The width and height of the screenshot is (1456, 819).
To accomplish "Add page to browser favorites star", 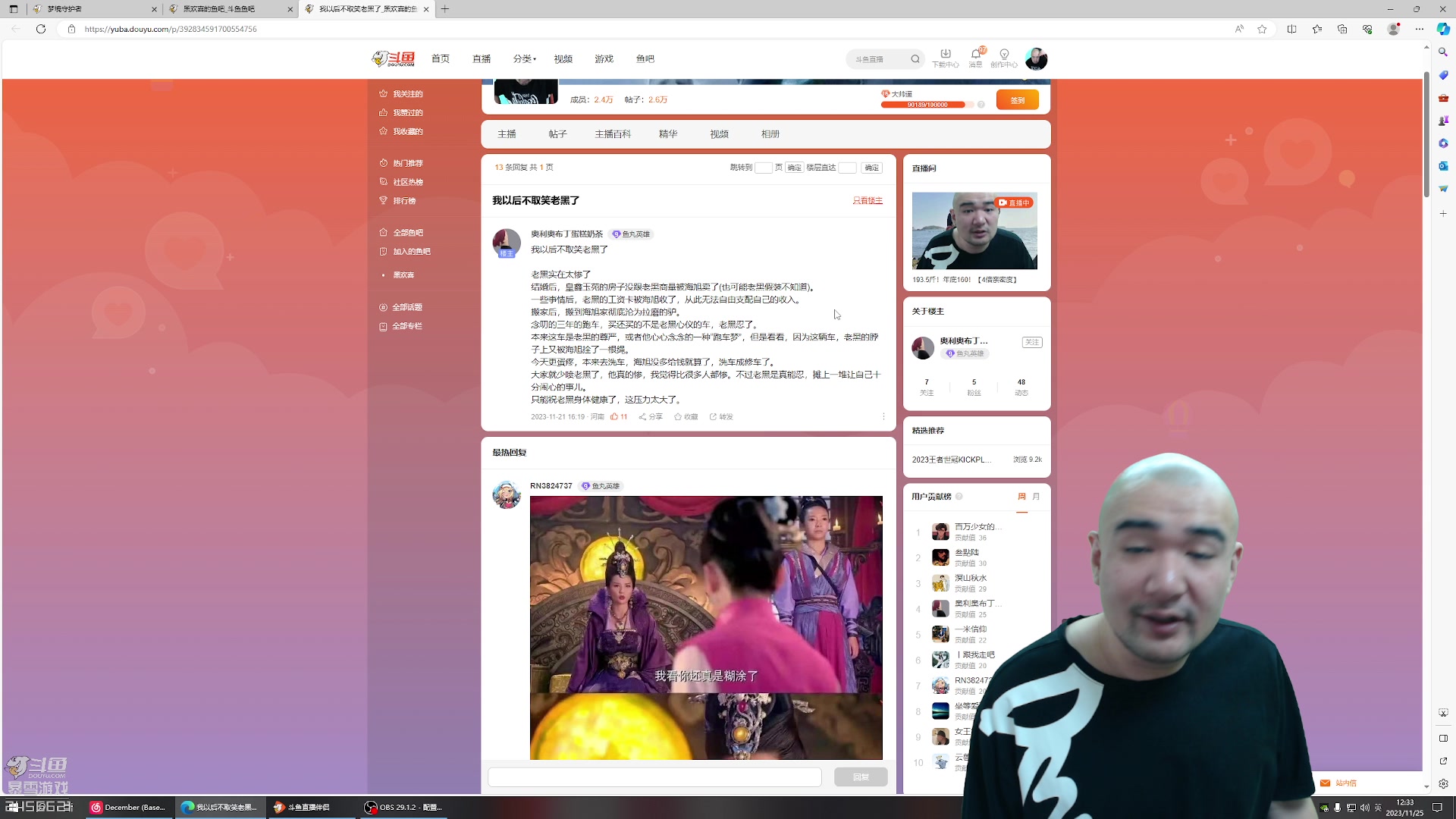I will 1262,29.
